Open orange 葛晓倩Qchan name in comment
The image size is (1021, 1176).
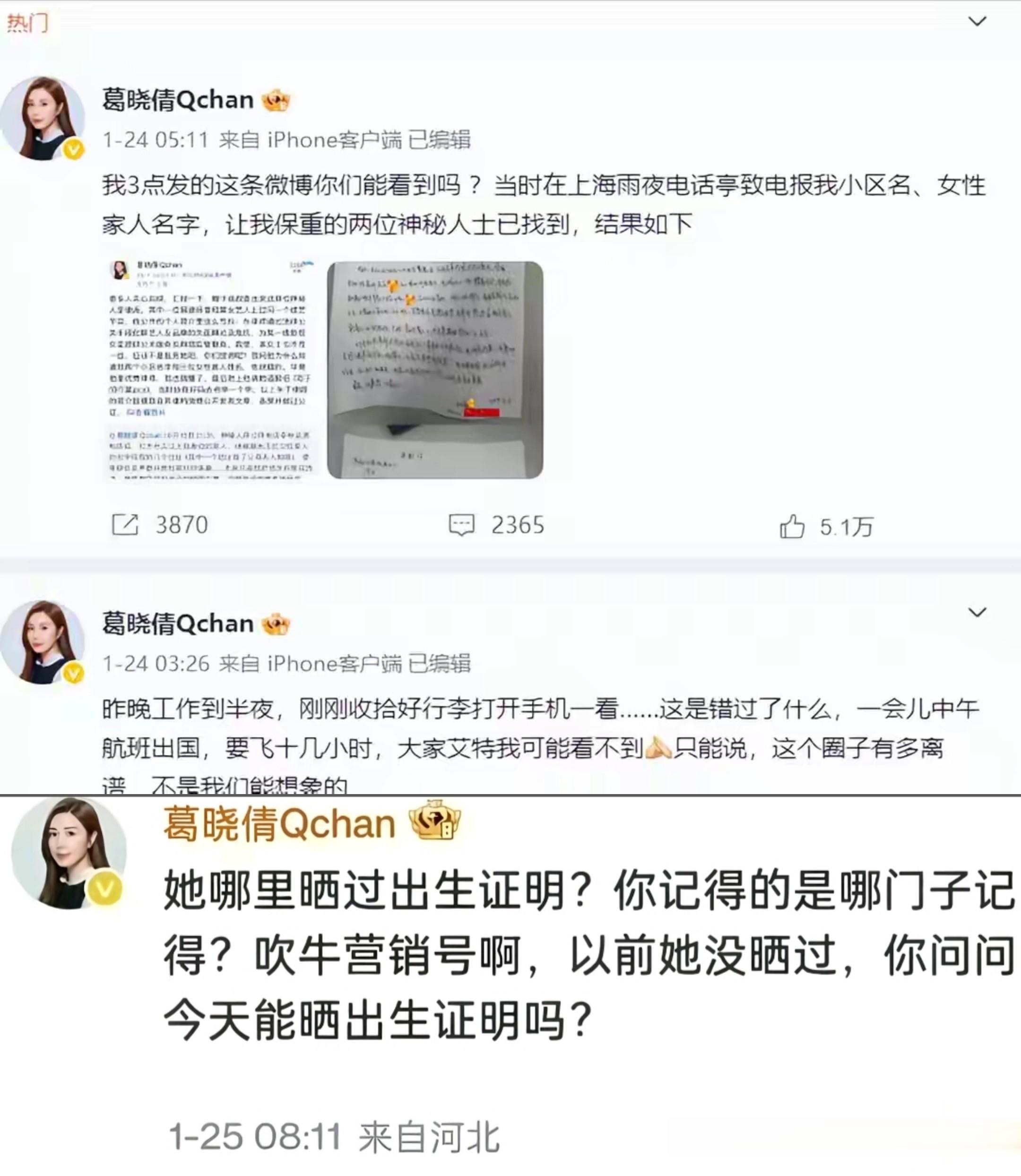click(x=279, y=824)
